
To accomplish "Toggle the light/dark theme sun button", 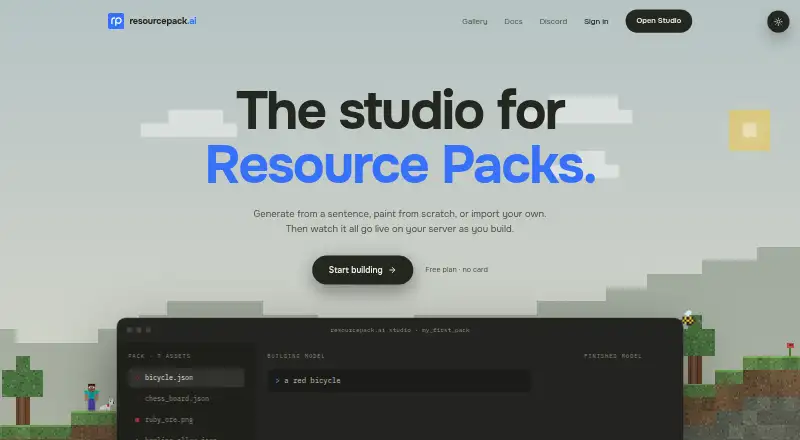I will tap(778, 21).
